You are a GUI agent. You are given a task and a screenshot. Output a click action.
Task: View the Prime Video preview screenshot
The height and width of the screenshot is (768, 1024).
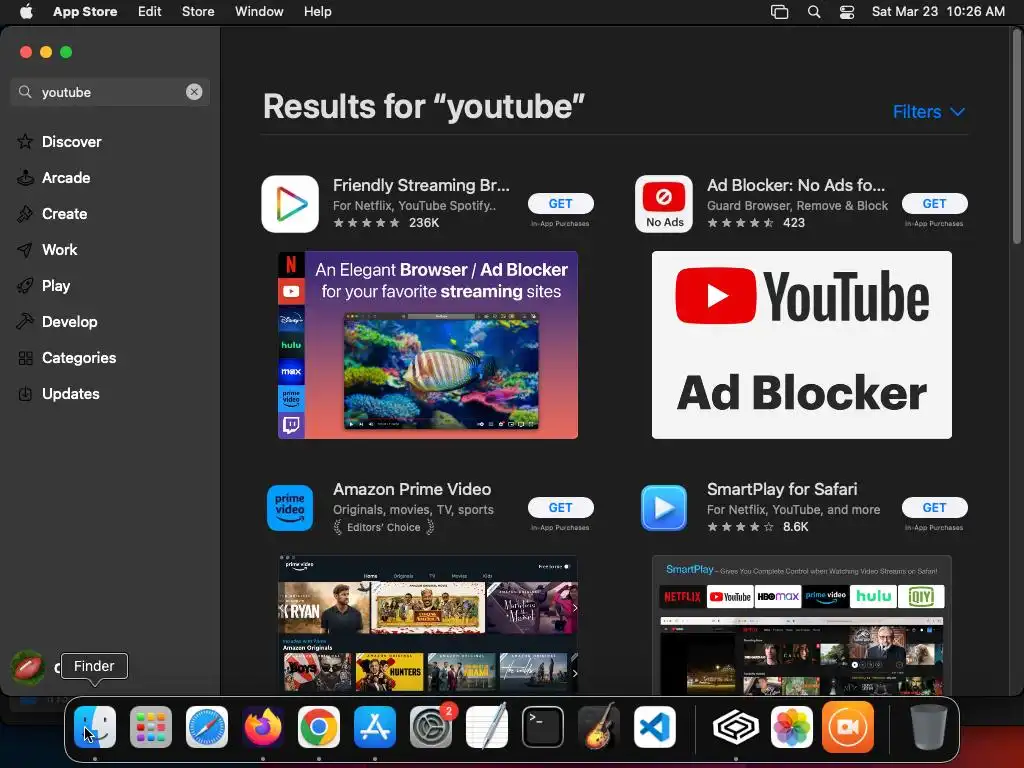point(428,624)
